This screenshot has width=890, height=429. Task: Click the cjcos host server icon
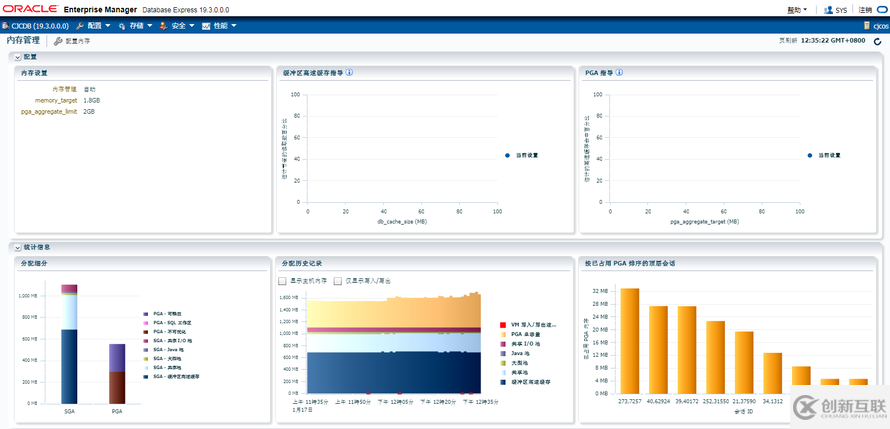pyautogui.click(x=867, y=26)
